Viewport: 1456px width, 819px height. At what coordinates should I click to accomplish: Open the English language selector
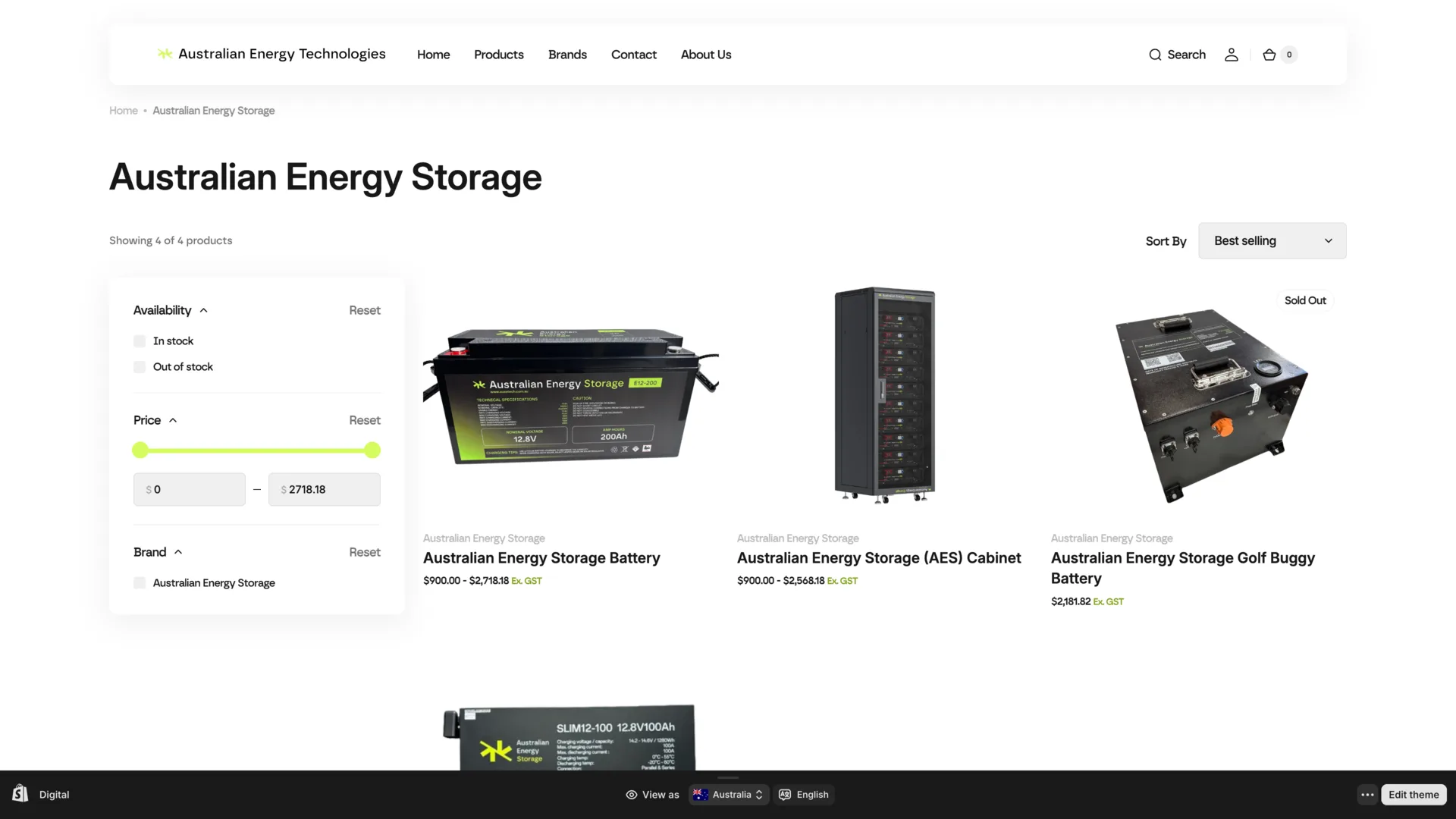(x=804, y=795)
